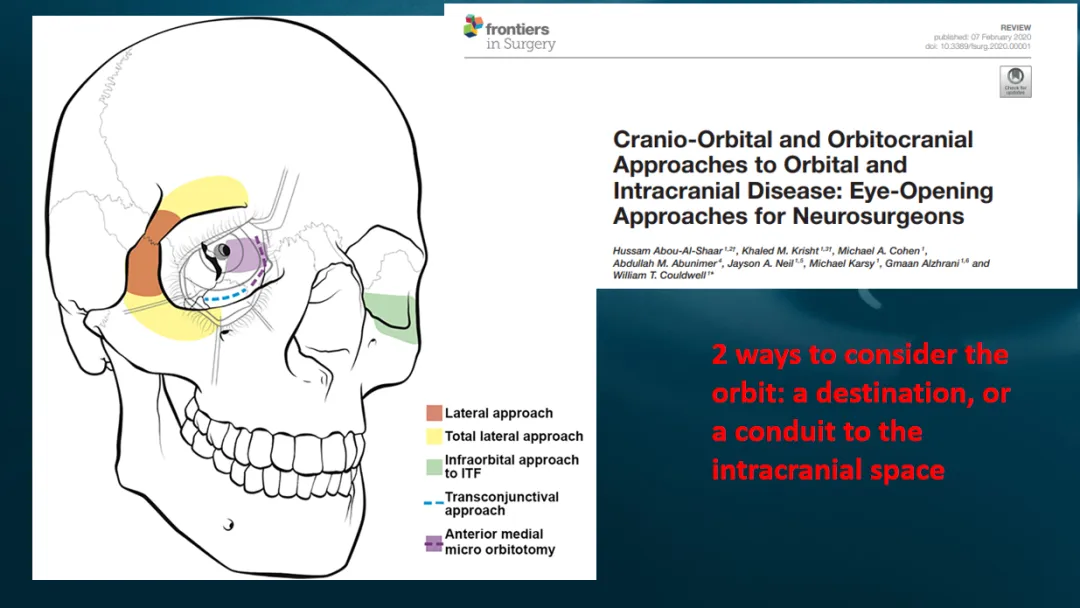This screenshot has width=1080, height=608.
Task: Click the red orbit destination text
Action: 860,412
